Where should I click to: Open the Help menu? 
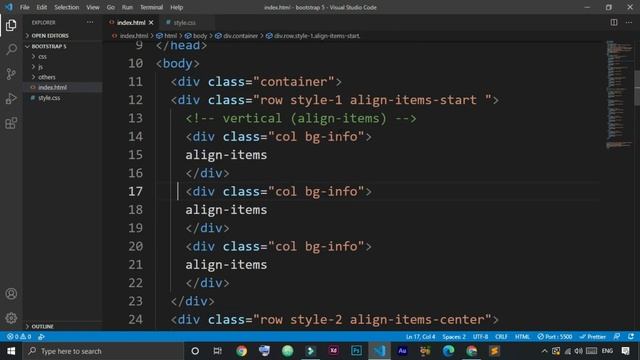tap(176, 7)
